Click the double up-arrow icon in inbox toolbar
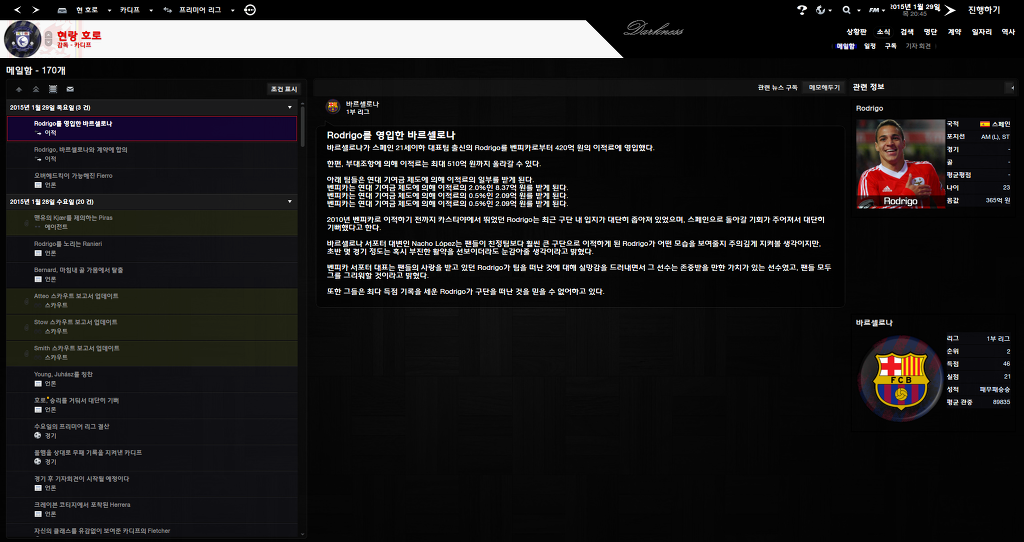The image size is (1024, 542). (36, 89)
